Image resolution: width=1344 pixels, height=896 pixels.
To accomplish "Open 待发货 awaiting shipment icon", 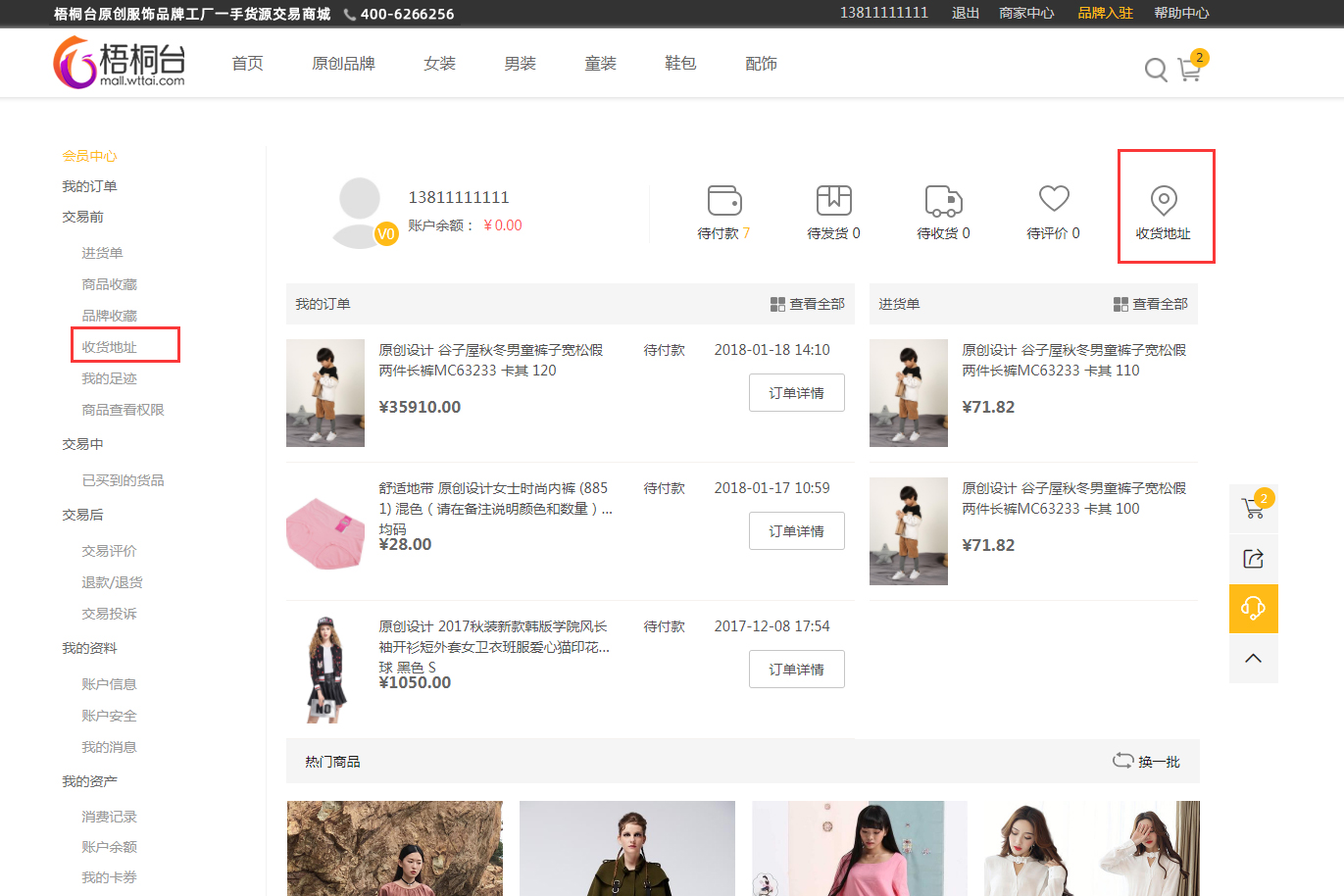I will pos(834,200).
